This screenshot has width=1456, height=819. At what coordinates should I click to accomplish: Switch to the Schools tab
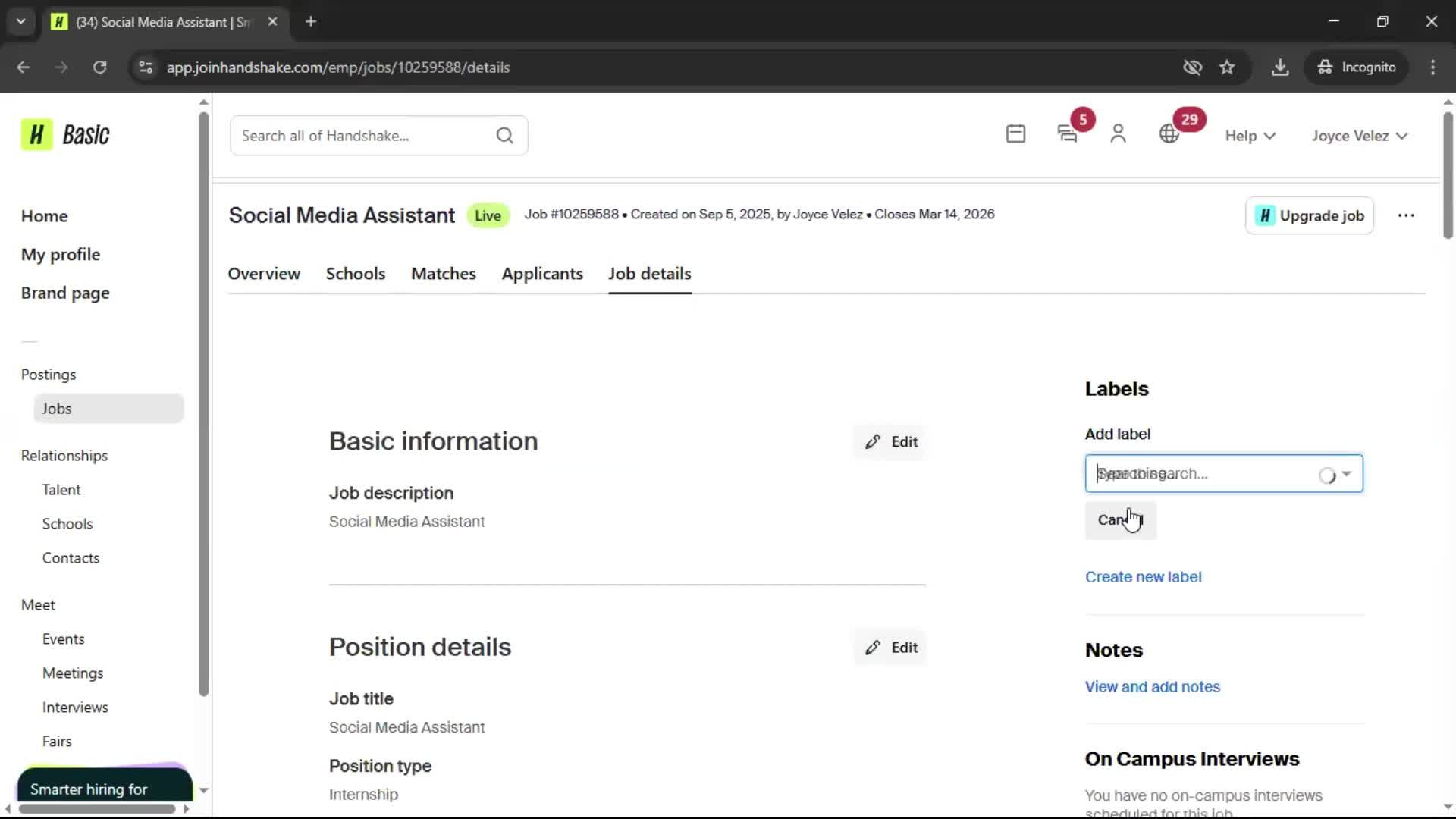pyautogui.click(x=356, y=274)
